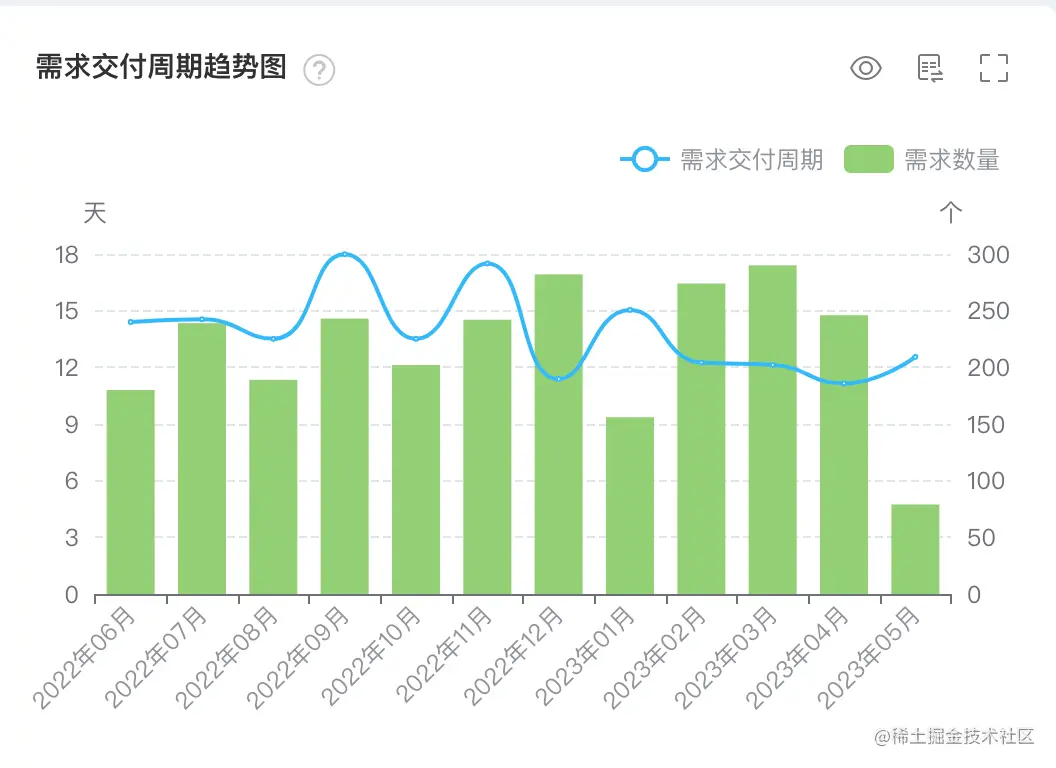Click line point at 2022年11月
The image size is (1056, 768).
click(488, 263)
